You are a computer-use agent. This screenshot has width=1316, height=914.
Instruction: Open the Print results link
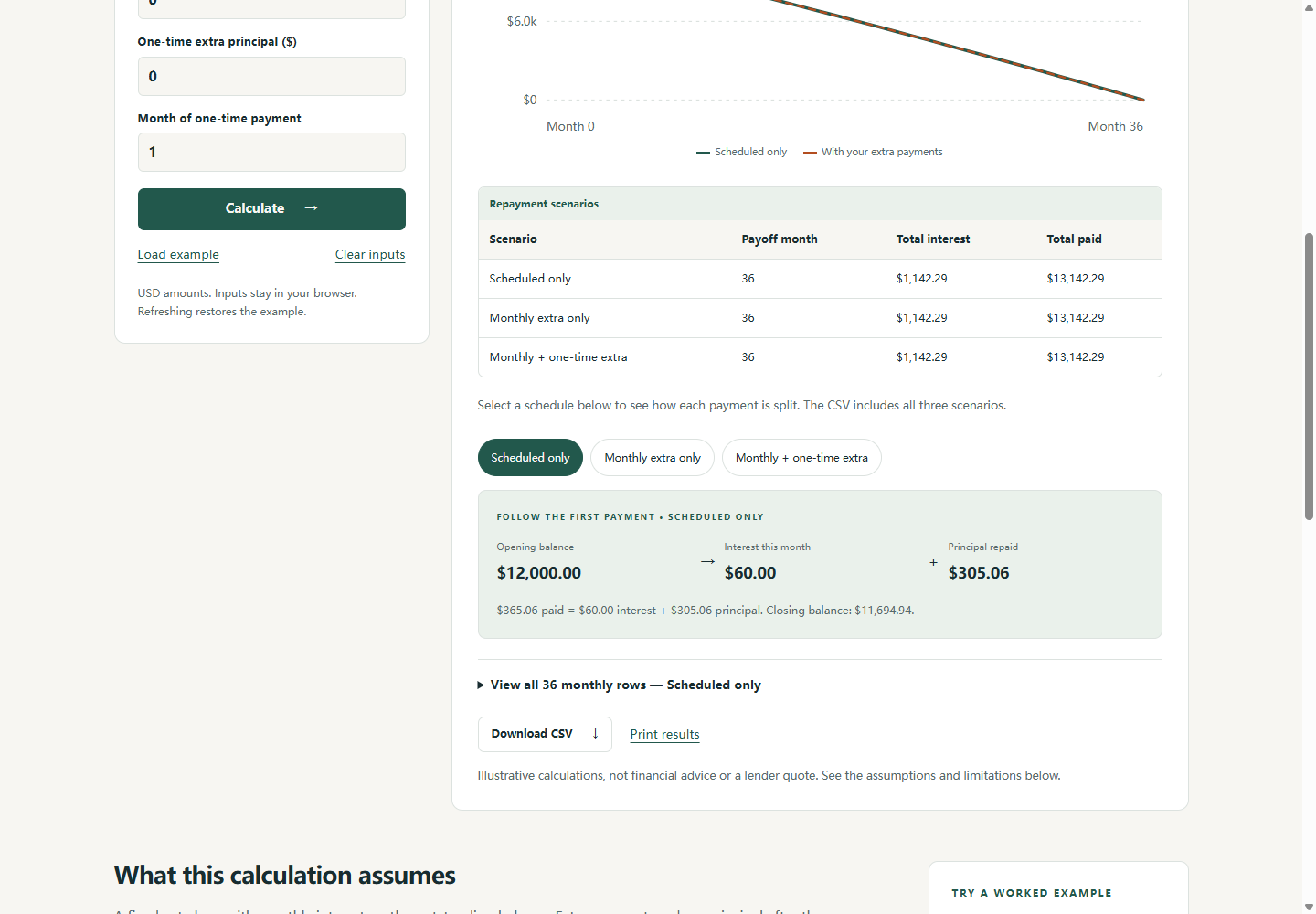coord(664,734)
